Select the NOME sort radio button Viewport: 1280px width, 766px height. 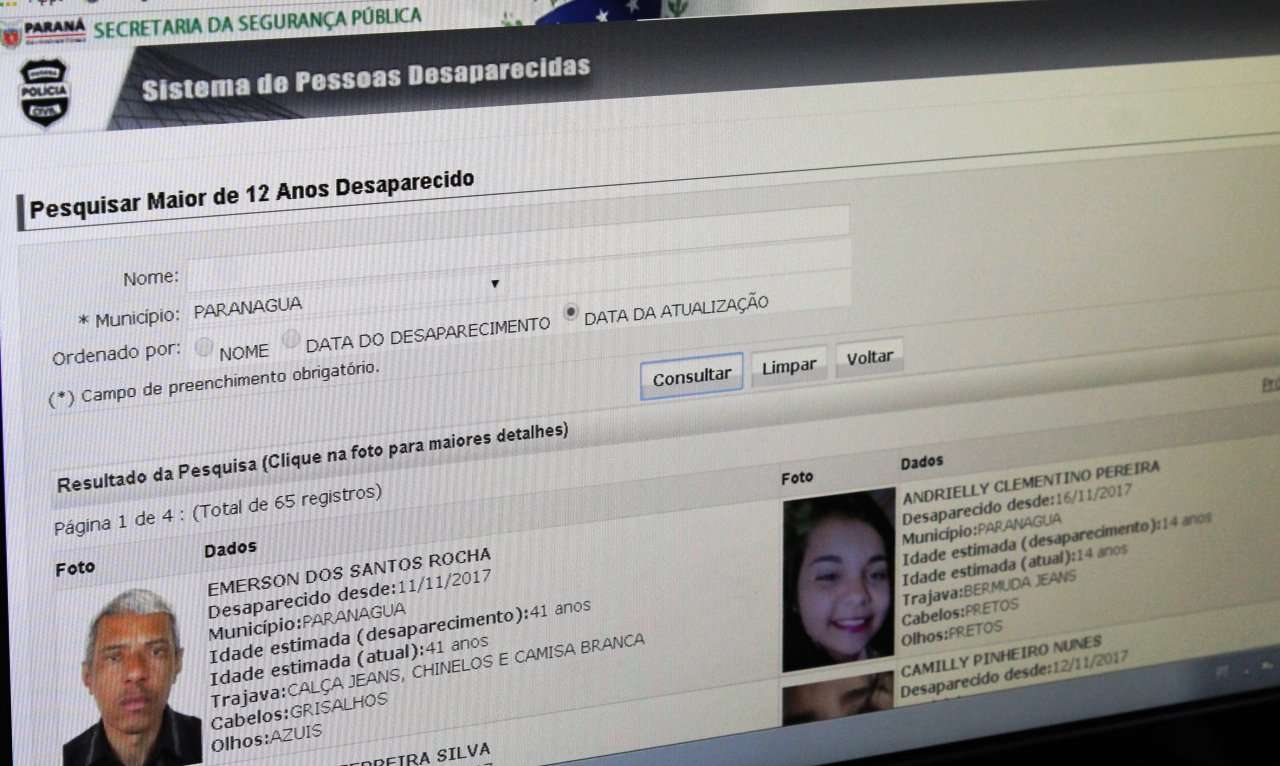click(x=204, y=348)
